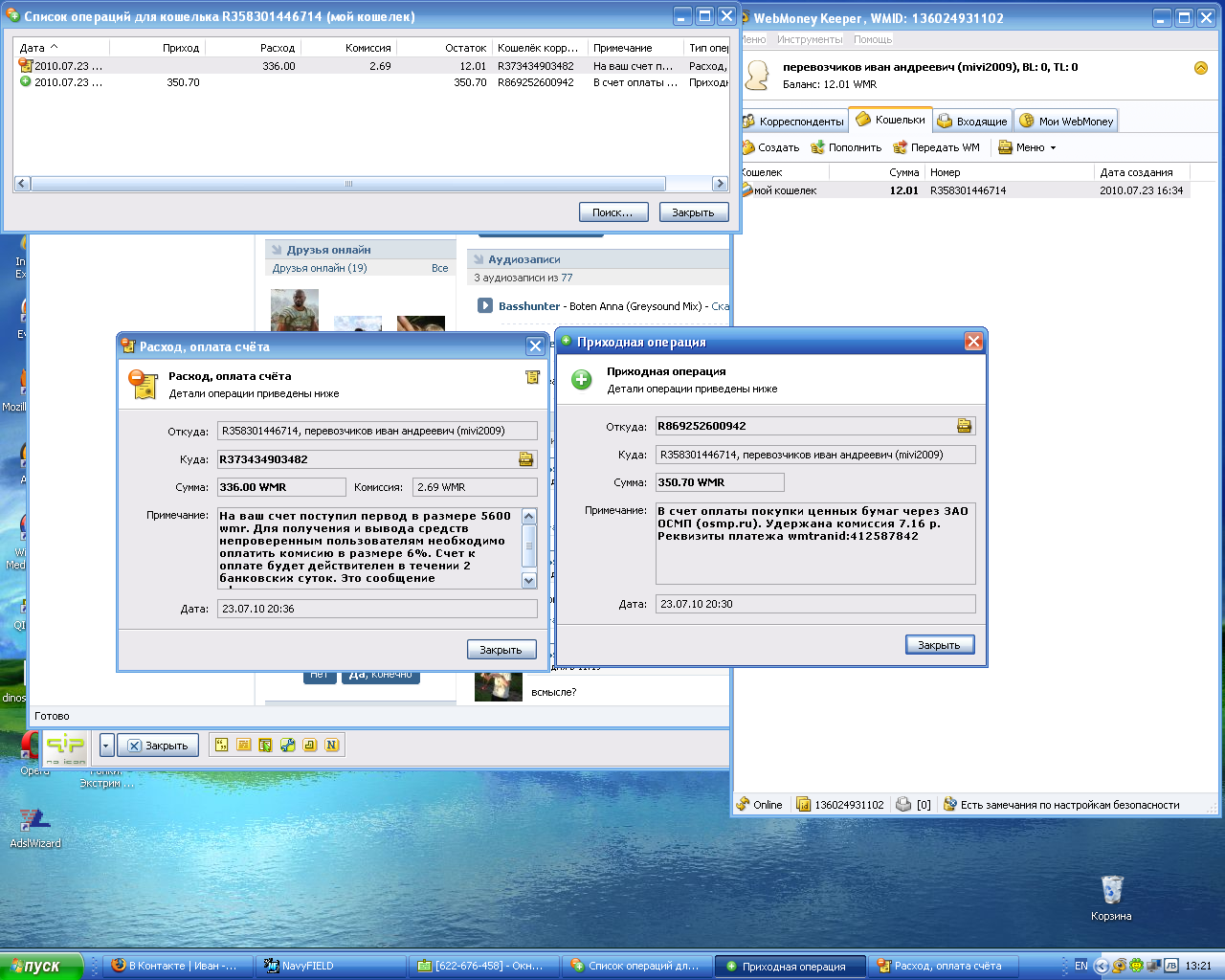
Task: Click Создать in the wallets toolbar
Action: (x=770, y=147)
